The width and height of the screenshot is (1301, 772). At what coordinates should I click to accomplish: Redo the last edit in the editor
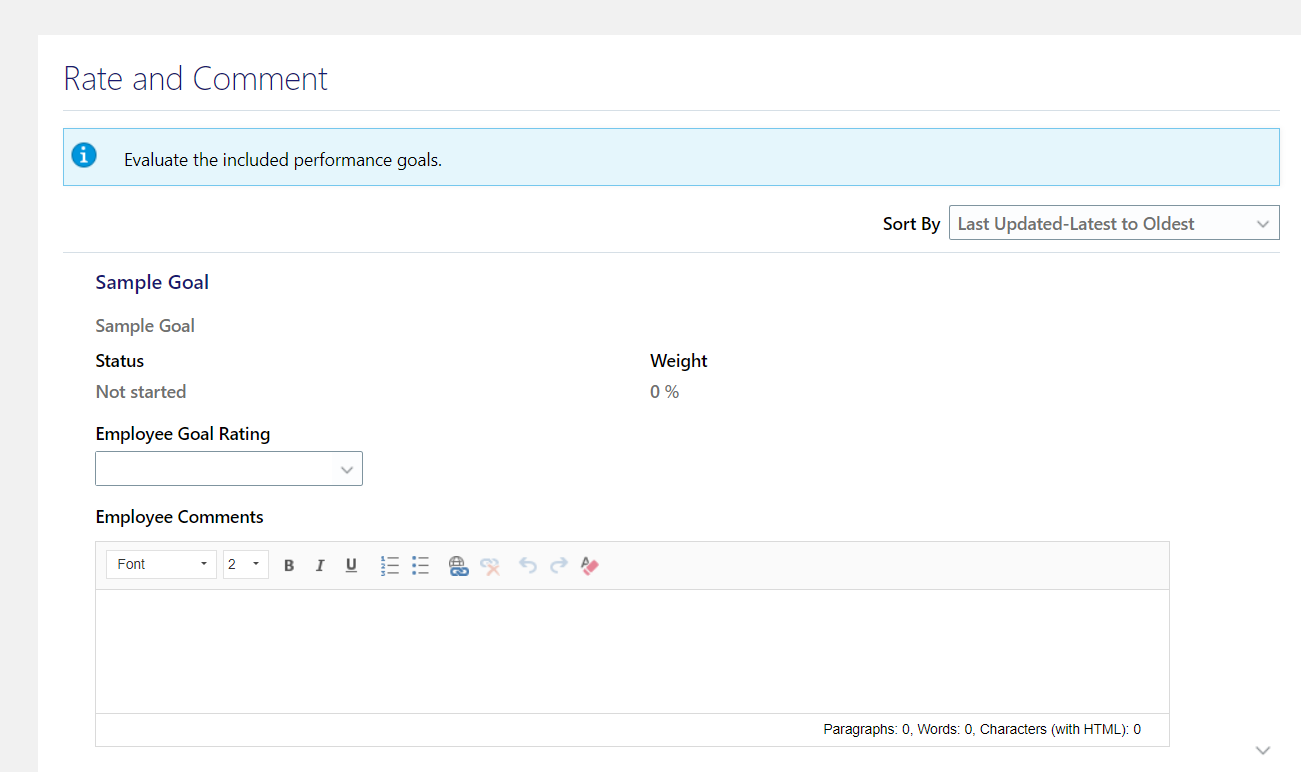point(558,565)
